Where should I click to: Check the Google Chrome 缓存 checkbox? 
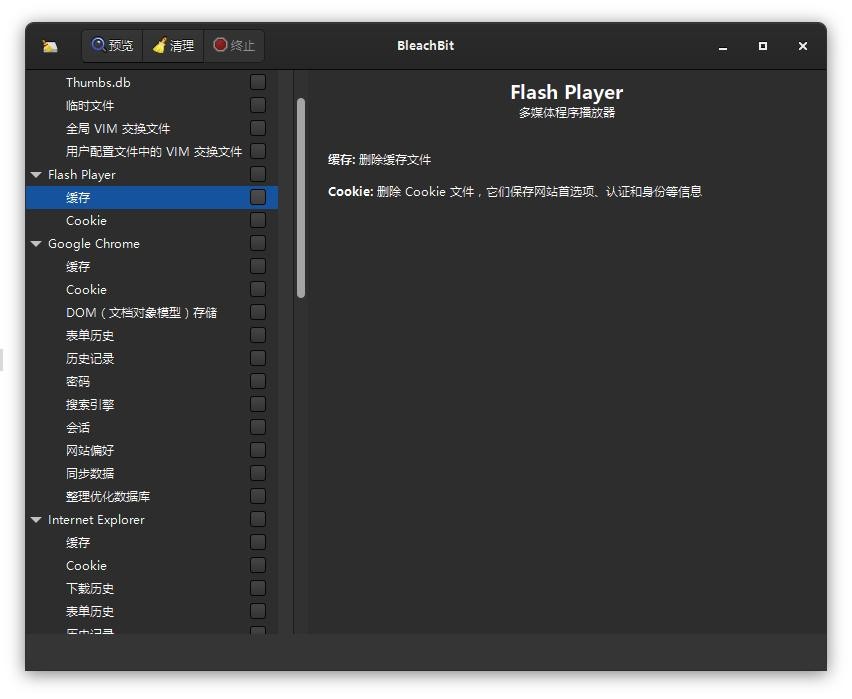pos(258,267)
